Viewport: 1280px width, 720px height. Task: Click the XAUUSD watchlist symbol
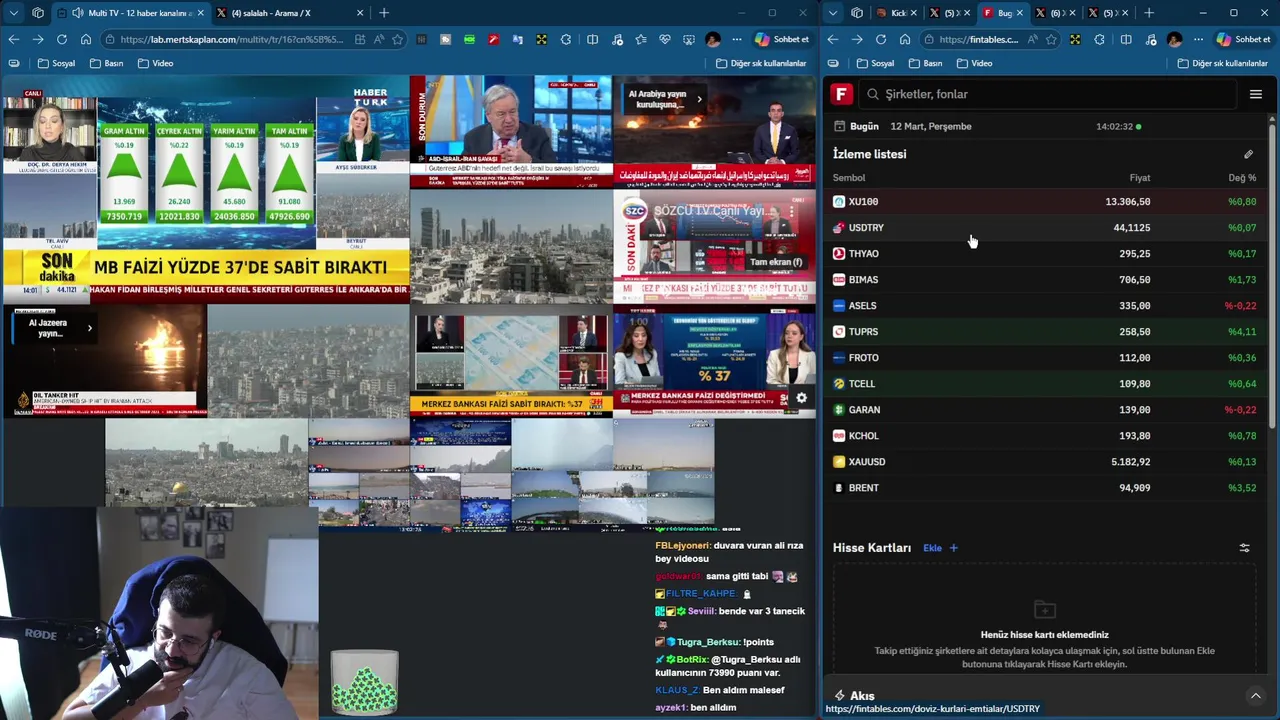point(867,462)
